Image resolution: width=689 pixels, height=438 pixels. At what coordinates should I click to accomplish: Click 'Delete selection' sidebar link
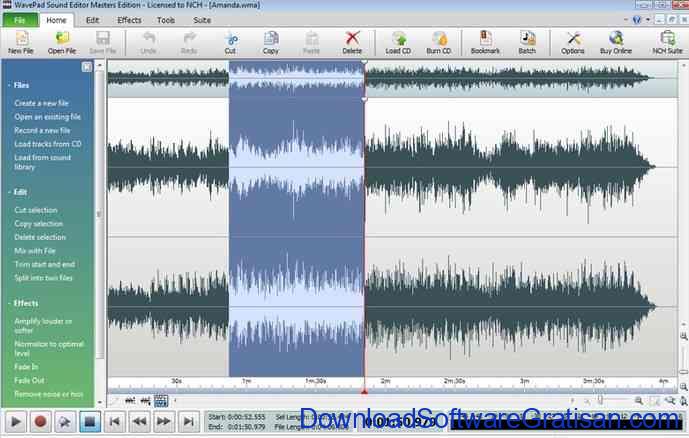coord(40,237)
